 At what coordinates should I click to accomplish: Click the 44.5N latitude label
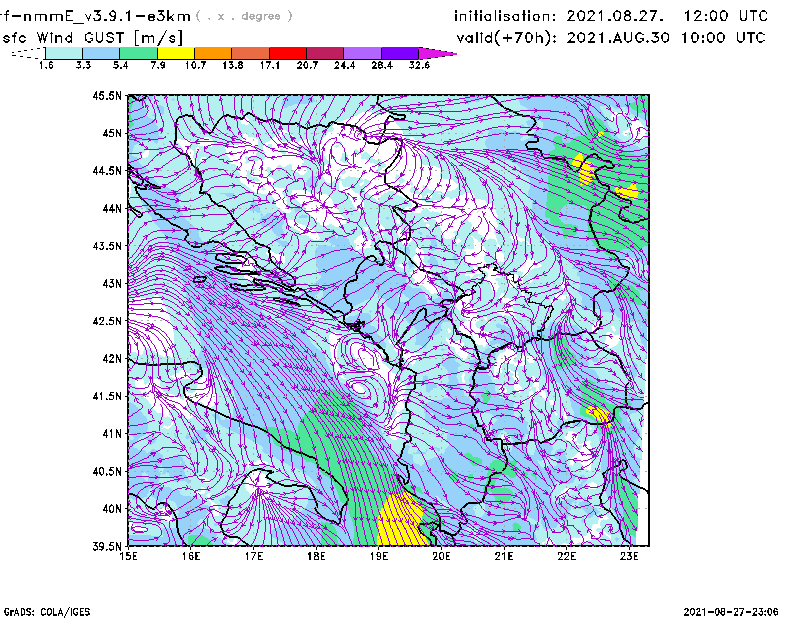click(107, 170)
